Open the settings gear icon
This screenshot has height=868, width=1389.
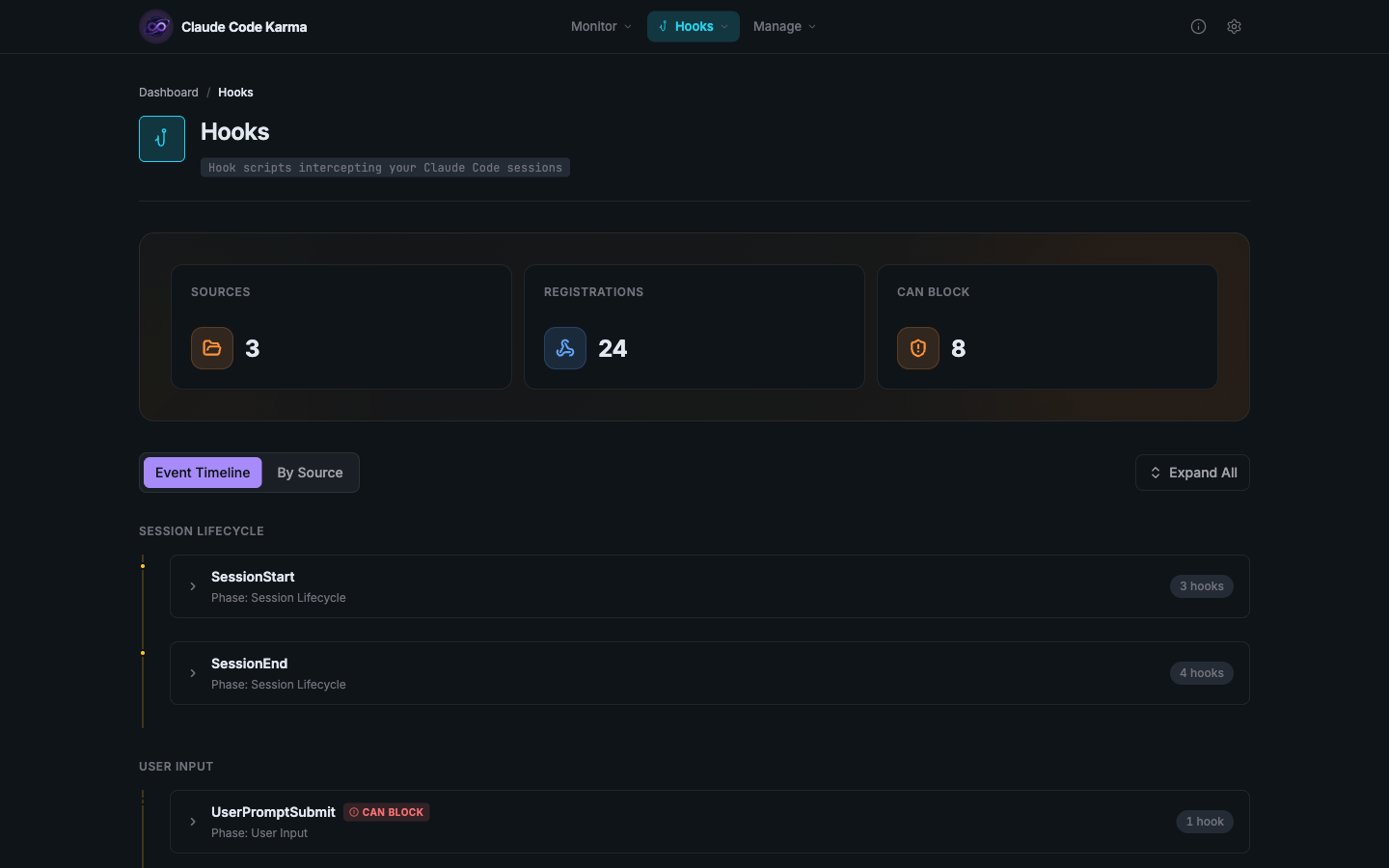coord(1234,27)
